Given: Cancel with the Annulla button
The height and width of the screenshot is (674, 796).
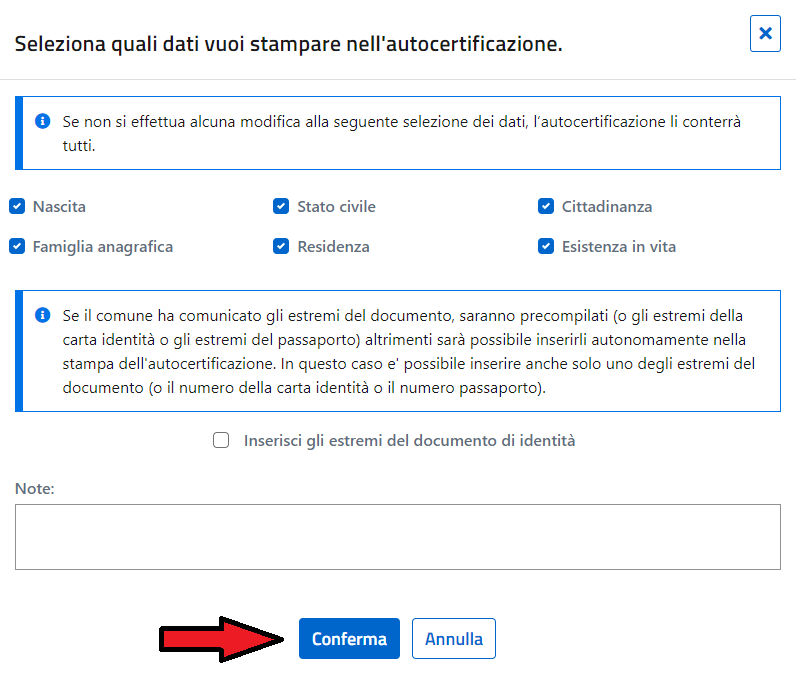Looking at the screenshot, I should pos(454,638).
